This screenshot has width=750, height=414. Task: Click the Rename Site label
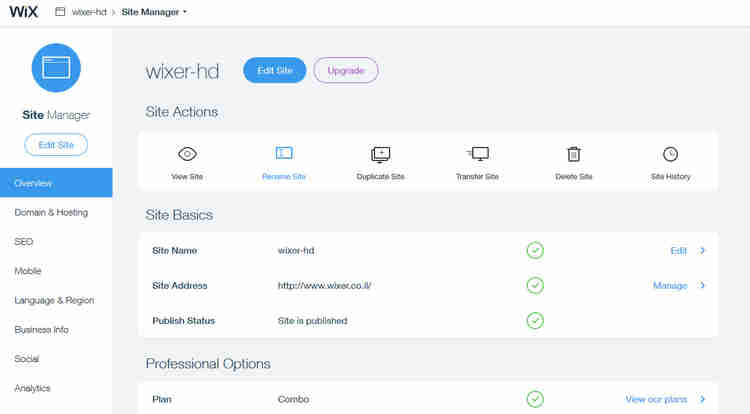[x=284, y=176]
